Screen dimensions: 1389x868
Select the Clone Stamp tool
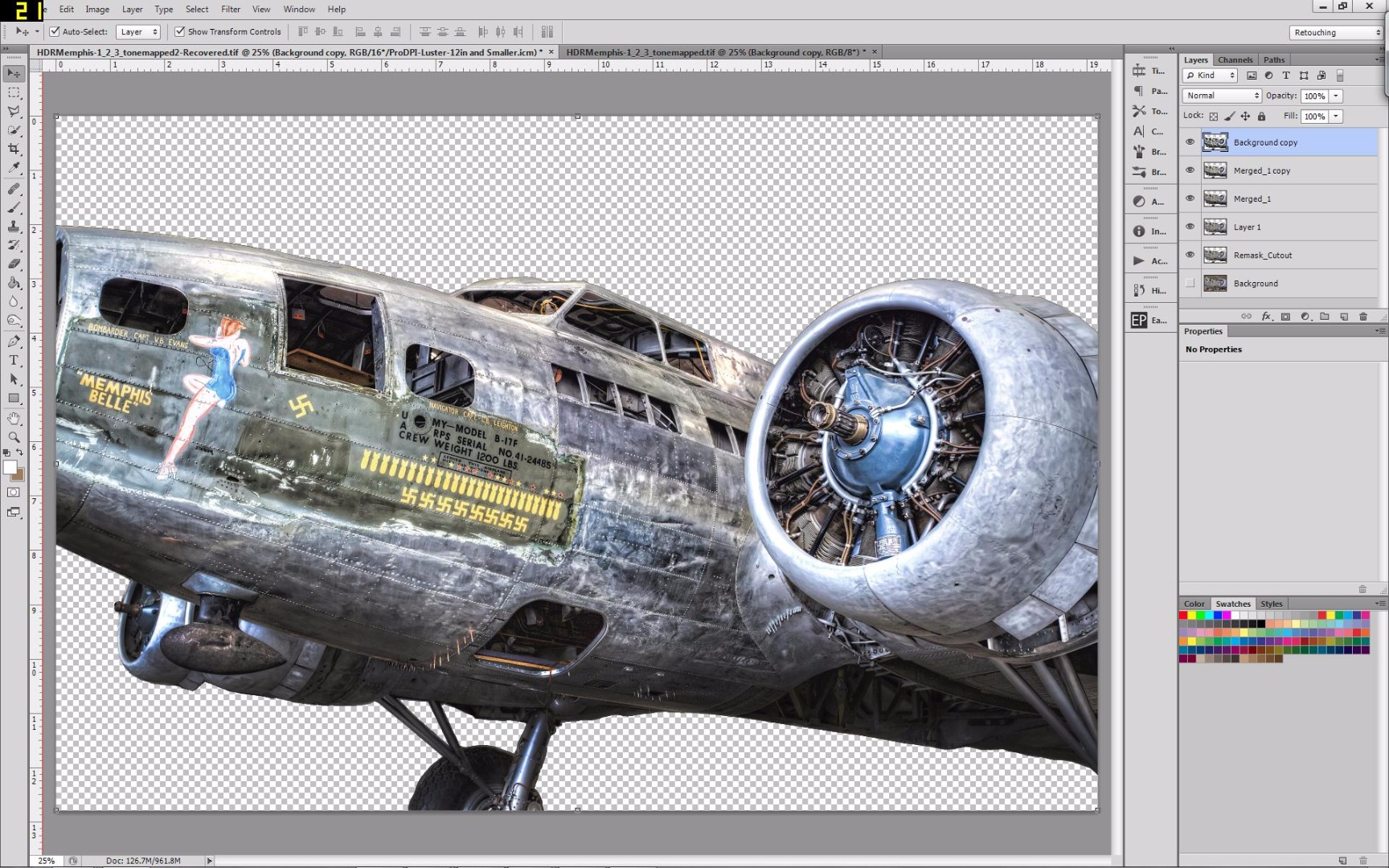click(x=14, y=227)
